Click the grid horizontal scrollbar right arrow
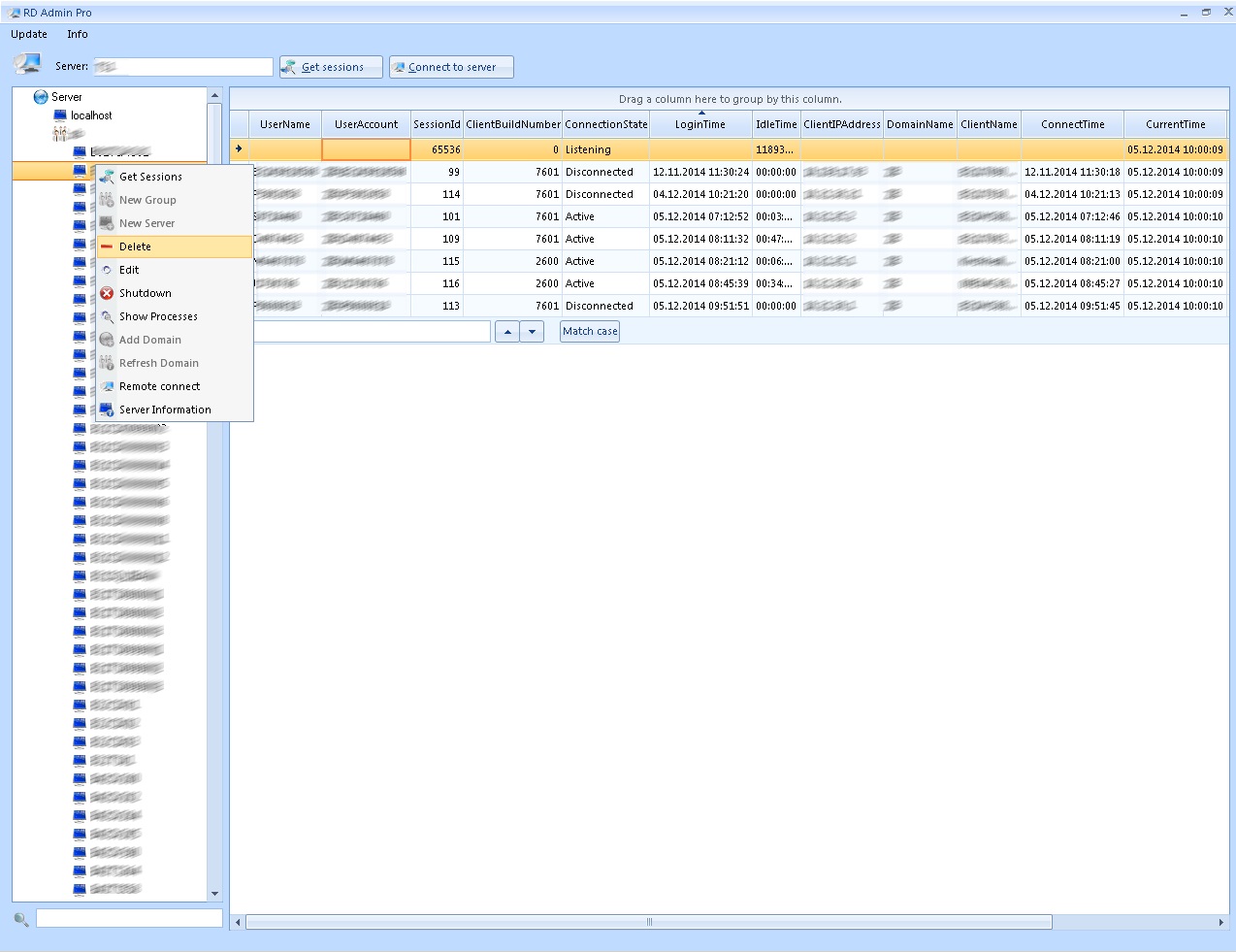The width and height of the screenshot is (1236, 952). tap(1220, 923)
